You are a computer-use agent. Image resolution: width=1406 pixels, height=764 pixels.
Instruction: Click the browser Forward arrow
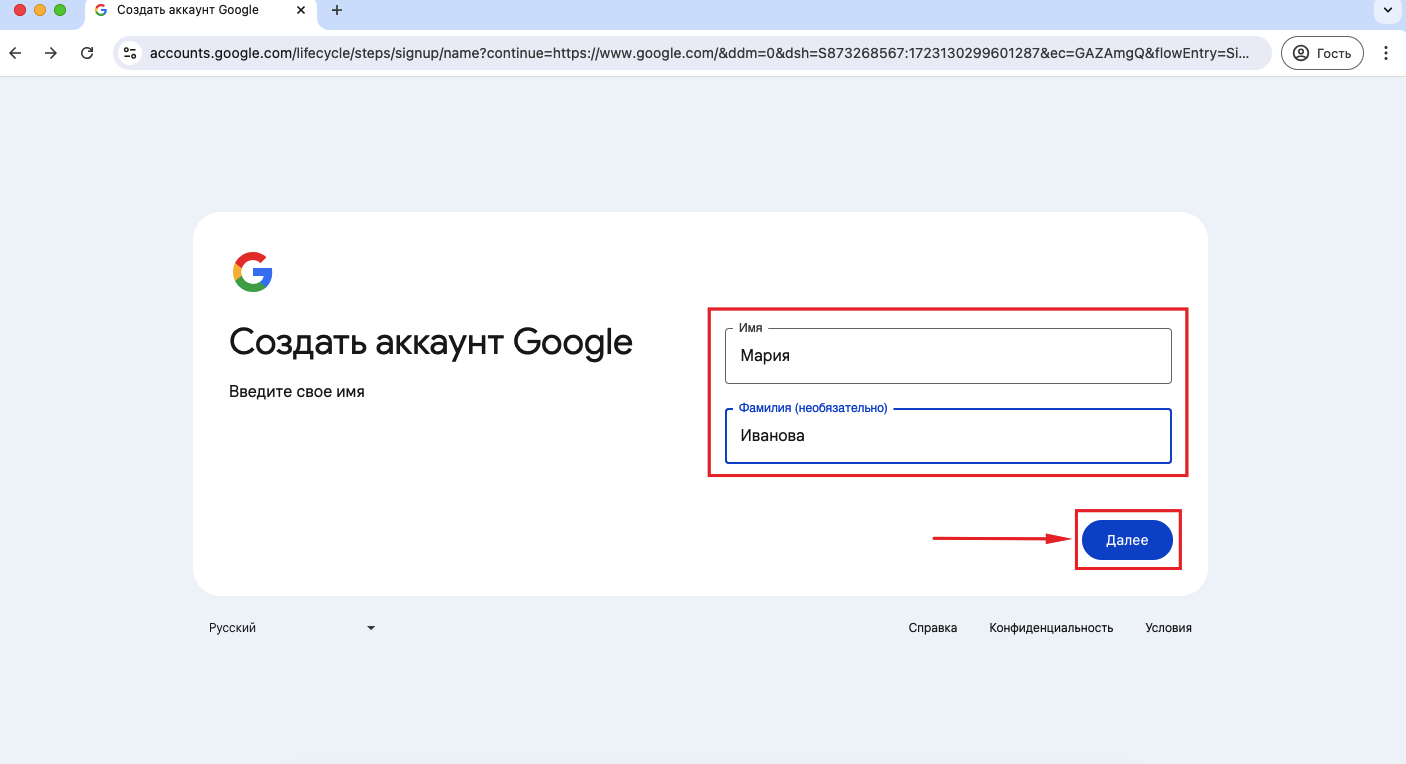(x=51, y=53)
